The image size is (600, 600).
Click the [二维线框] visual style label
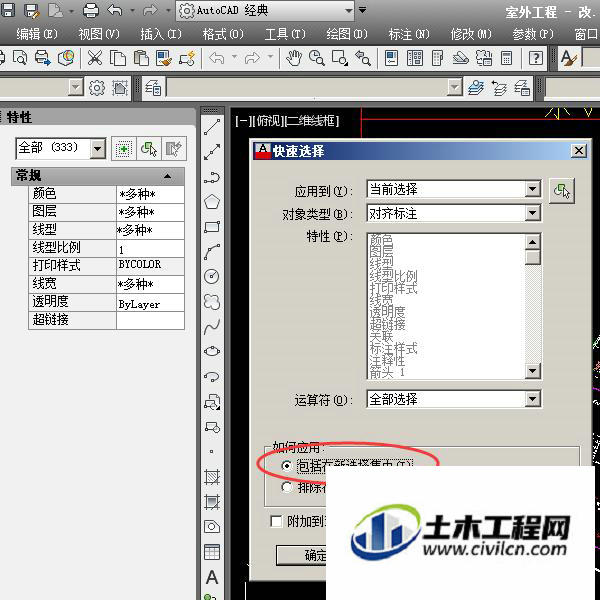[312, 121]
